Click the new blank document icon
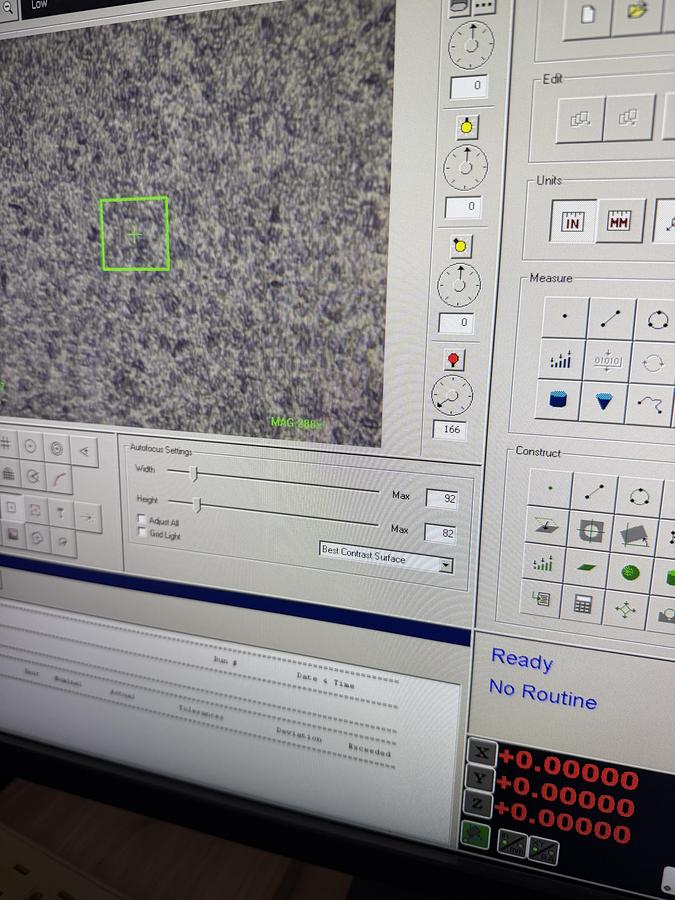675x900 pixels. pyautogui.click(x=588, y=14)
